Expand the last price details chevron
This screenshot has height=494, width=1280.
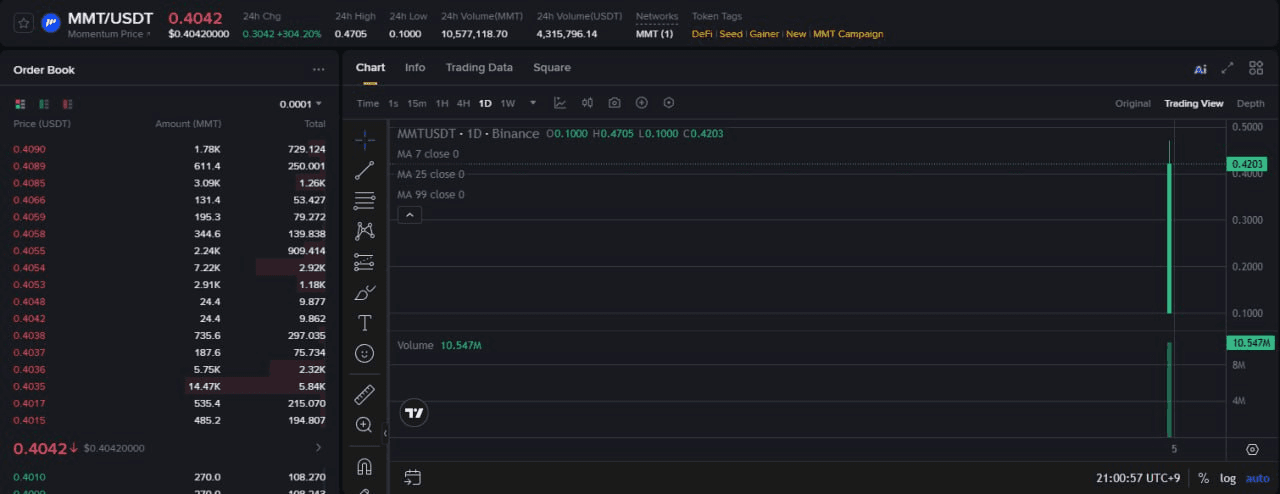click(x=319, y=448)
